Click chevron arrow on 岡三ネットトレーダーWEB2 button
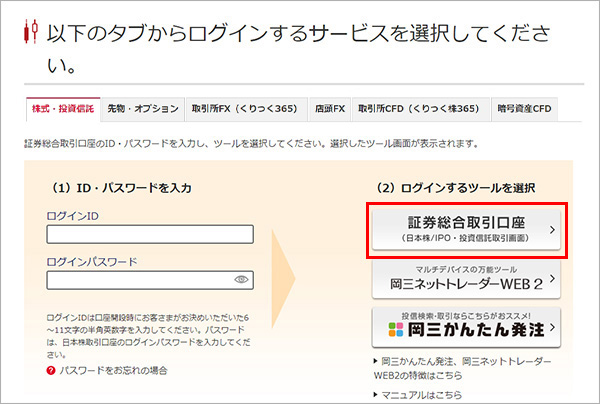The image size is (600, 404). point(552,278)
